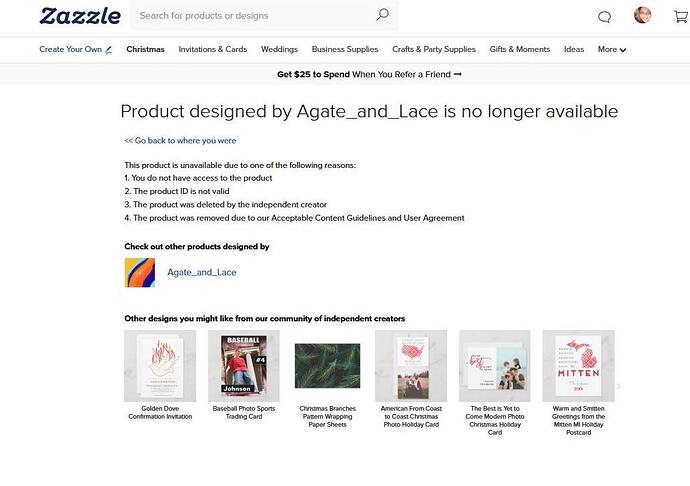Viewport: 690px width, 486px height.
Task: Expand the More dropdown menu
Action: [612, 49]
